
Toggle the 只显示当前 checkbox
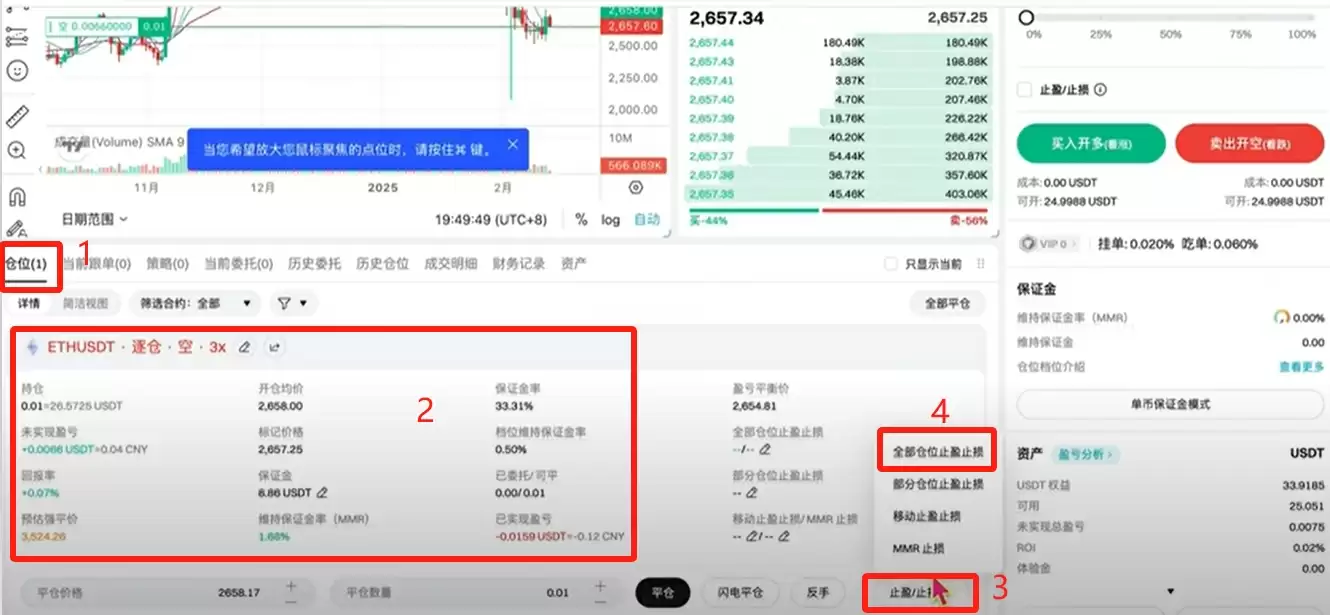890,263
